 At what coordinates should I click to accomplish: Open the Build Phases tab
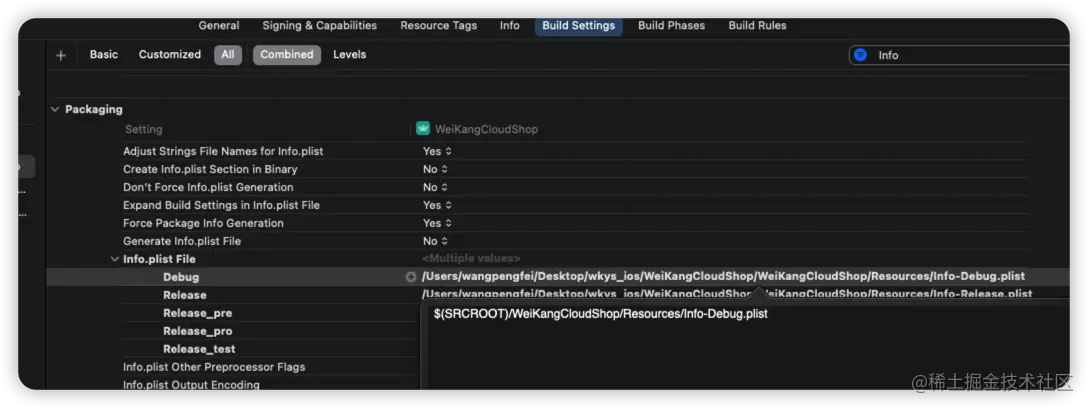pos(671,25)
